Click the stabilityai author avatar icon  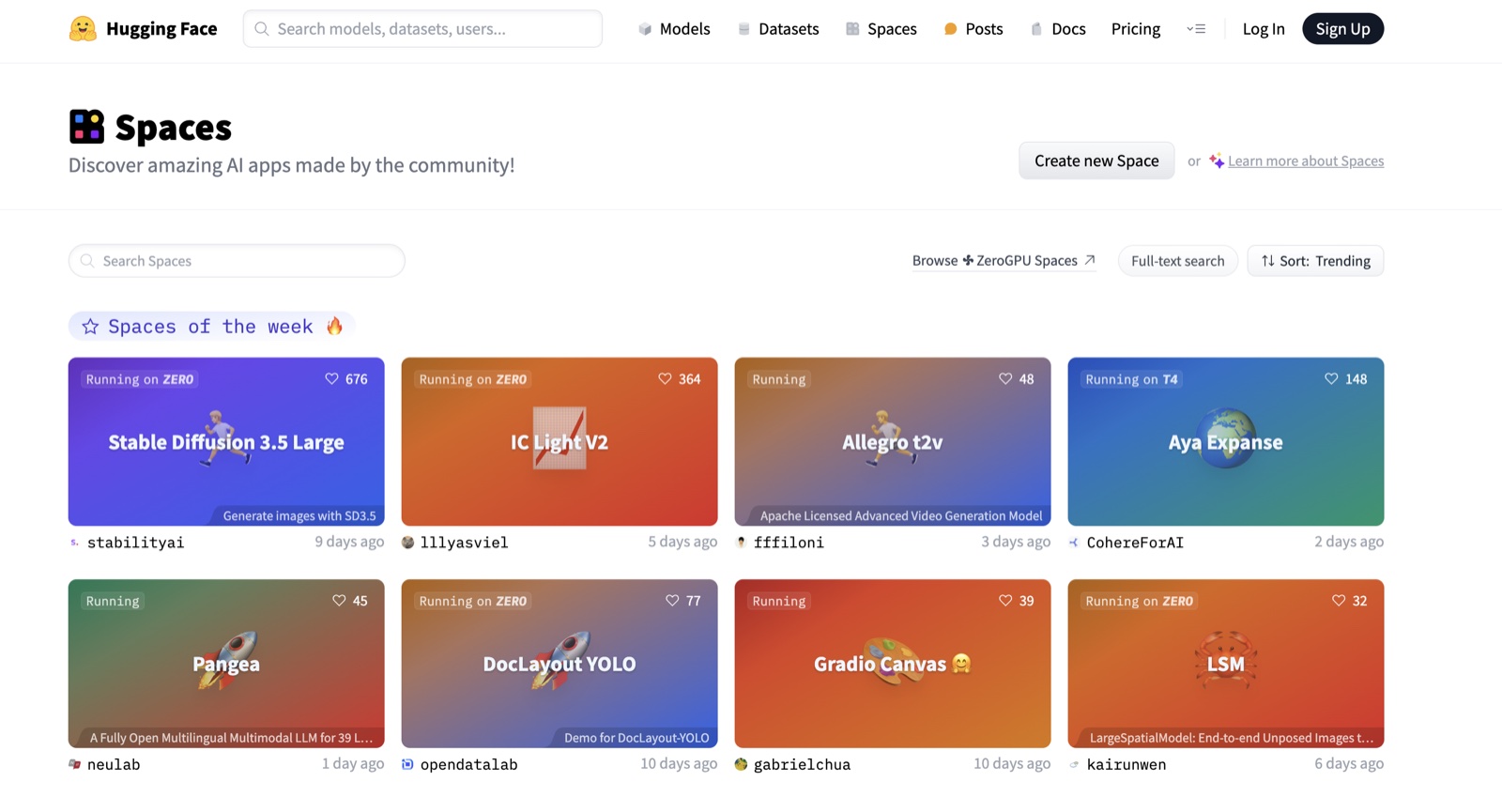[x=75, y=543]
